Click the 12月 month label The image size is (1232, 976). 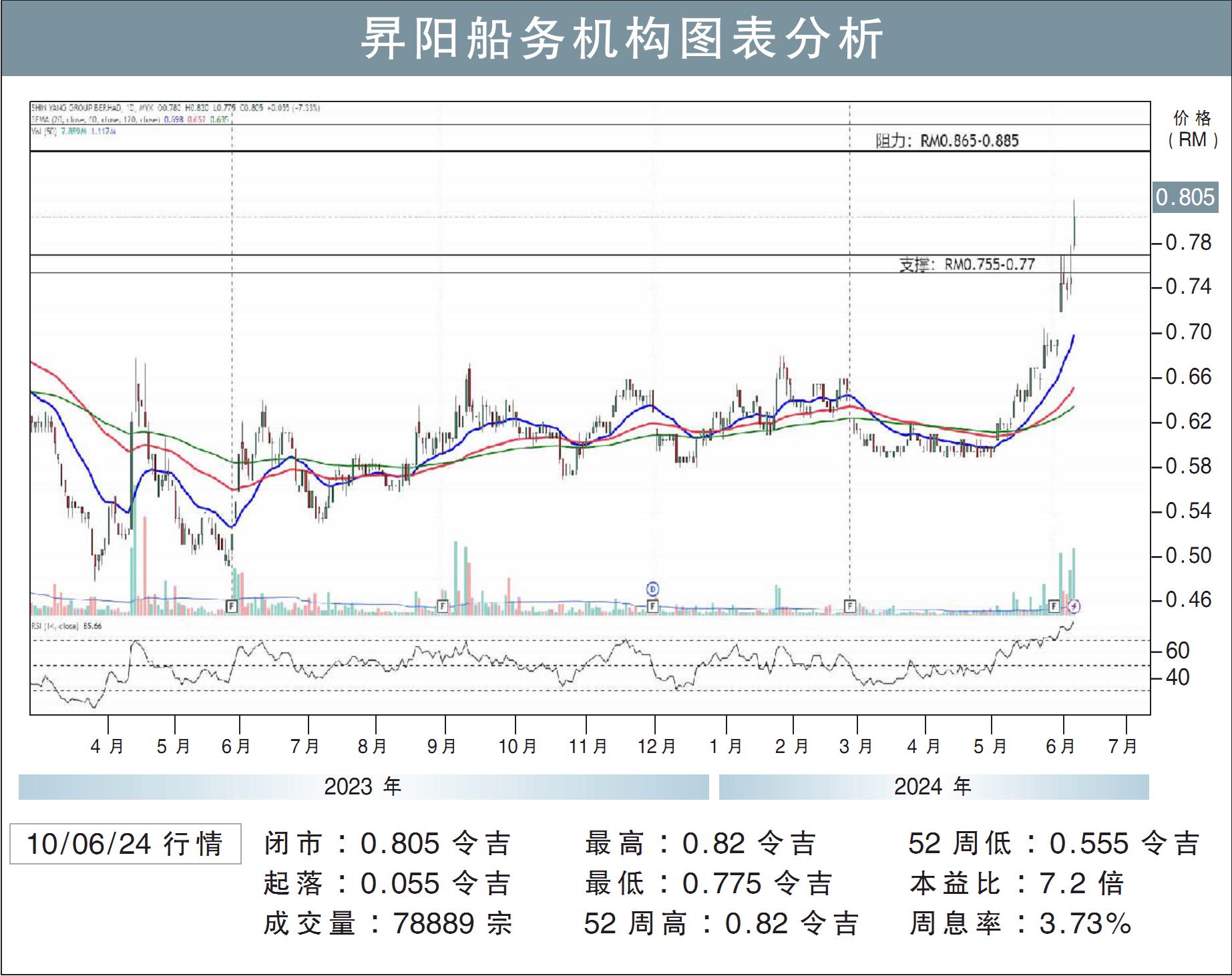(x=657, y=746)
